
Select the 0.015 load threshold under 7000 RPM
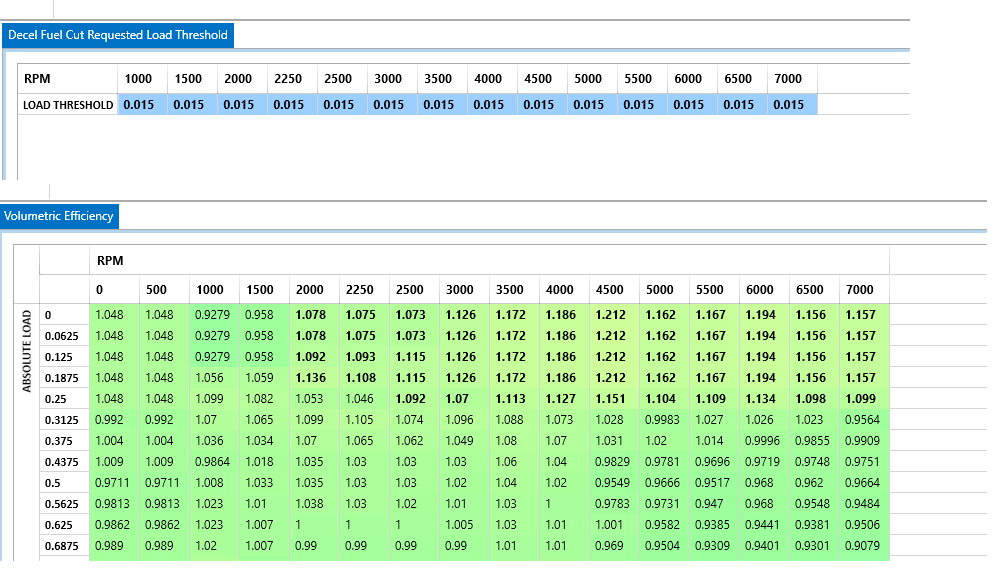click(792, 105)
